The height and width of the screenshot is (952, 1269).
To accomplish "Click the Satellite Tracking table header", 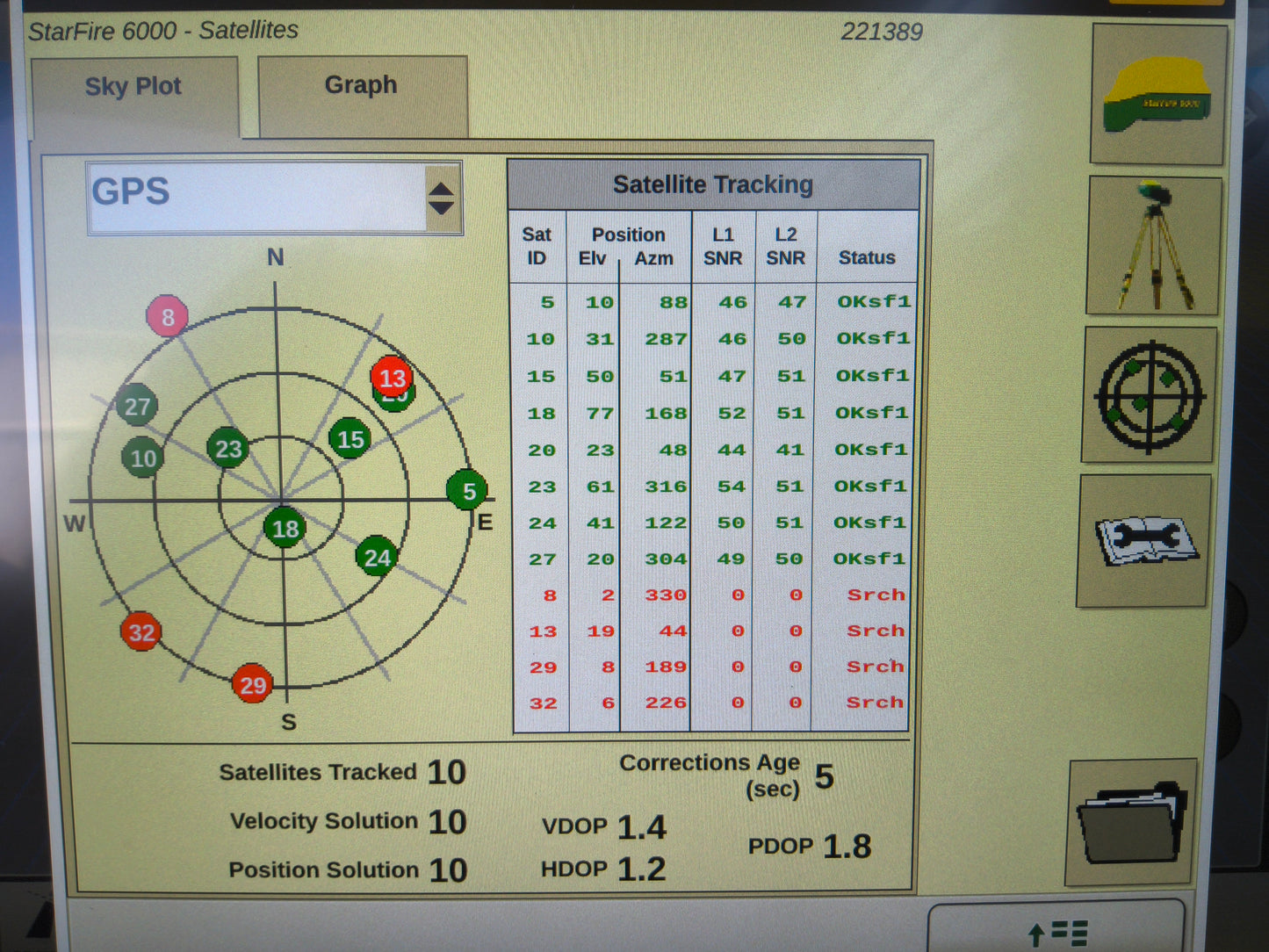I will click(x=713, y=185).
